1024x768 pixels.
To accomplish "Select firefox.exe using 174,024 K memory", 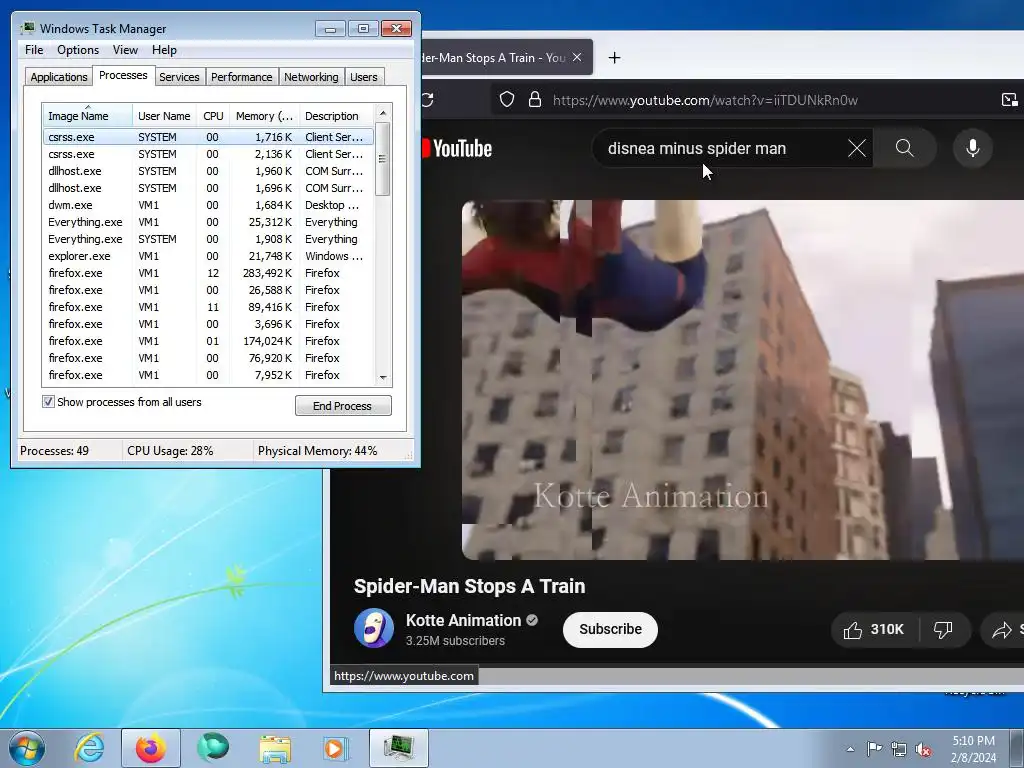I will [208, 341].
